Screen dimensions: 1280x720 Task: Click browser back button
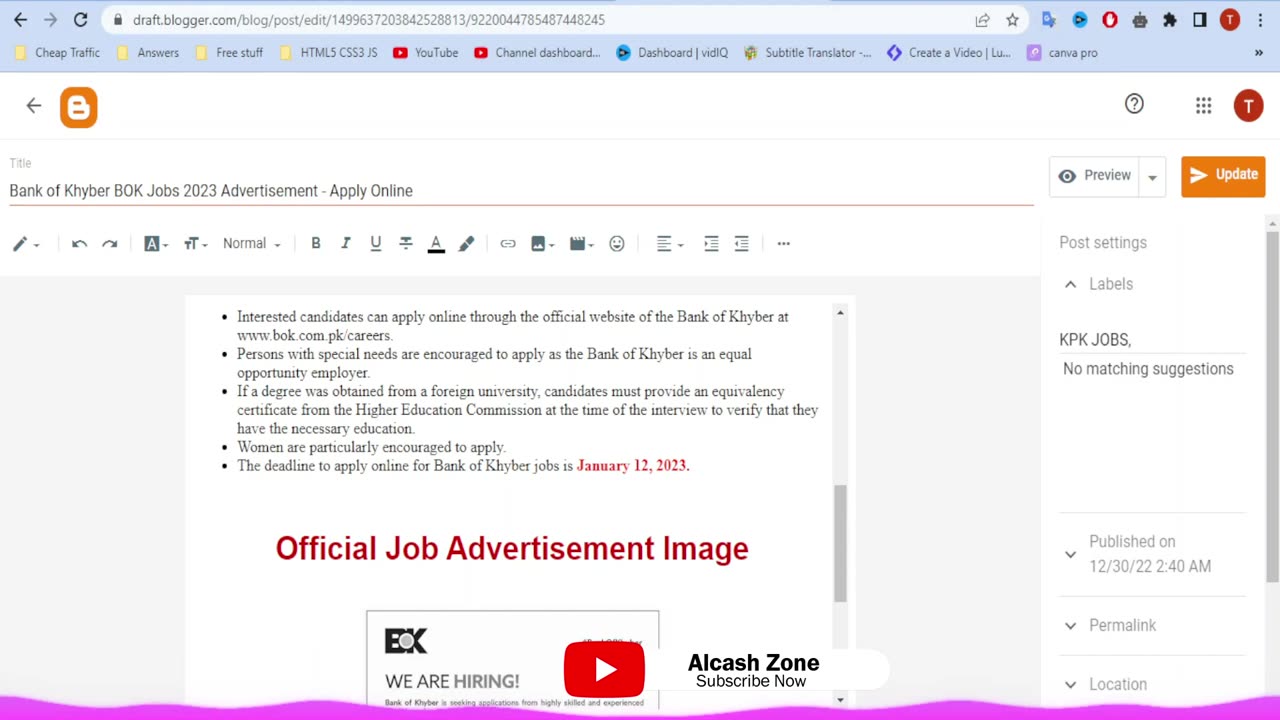point(20,20)
